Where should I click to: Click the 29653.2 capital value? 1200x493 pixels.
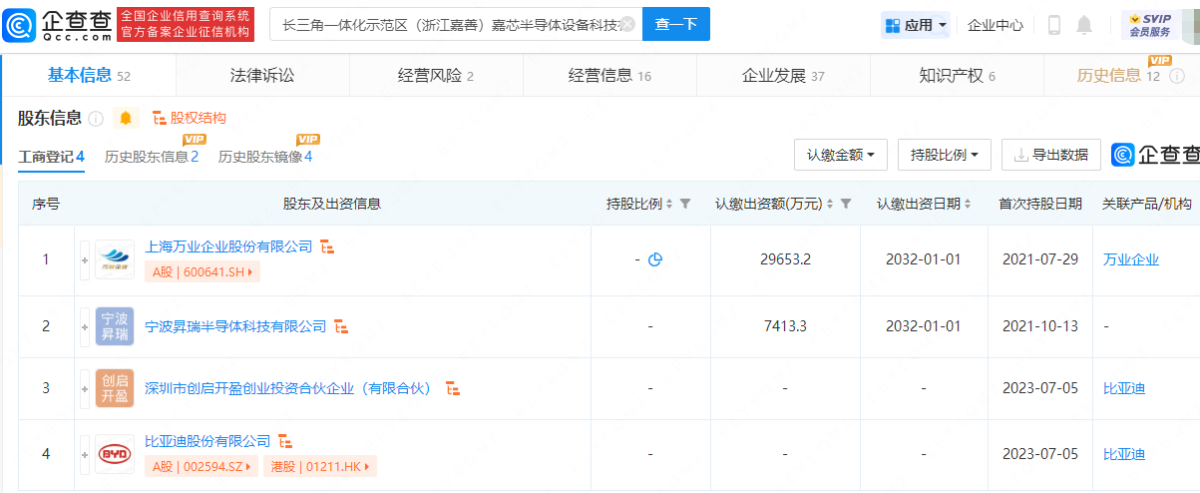(x=785, y=260)
